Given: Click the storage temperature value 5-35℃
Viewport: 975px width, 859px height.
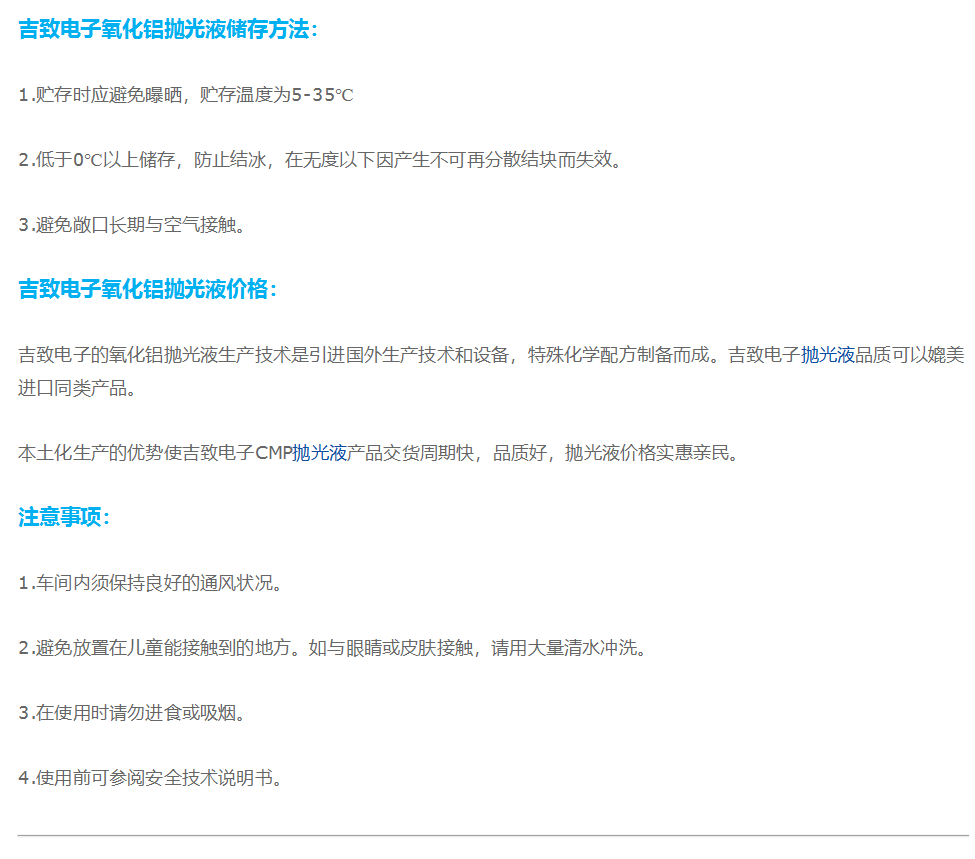Looking at the screenshot, I should [322, 95].
